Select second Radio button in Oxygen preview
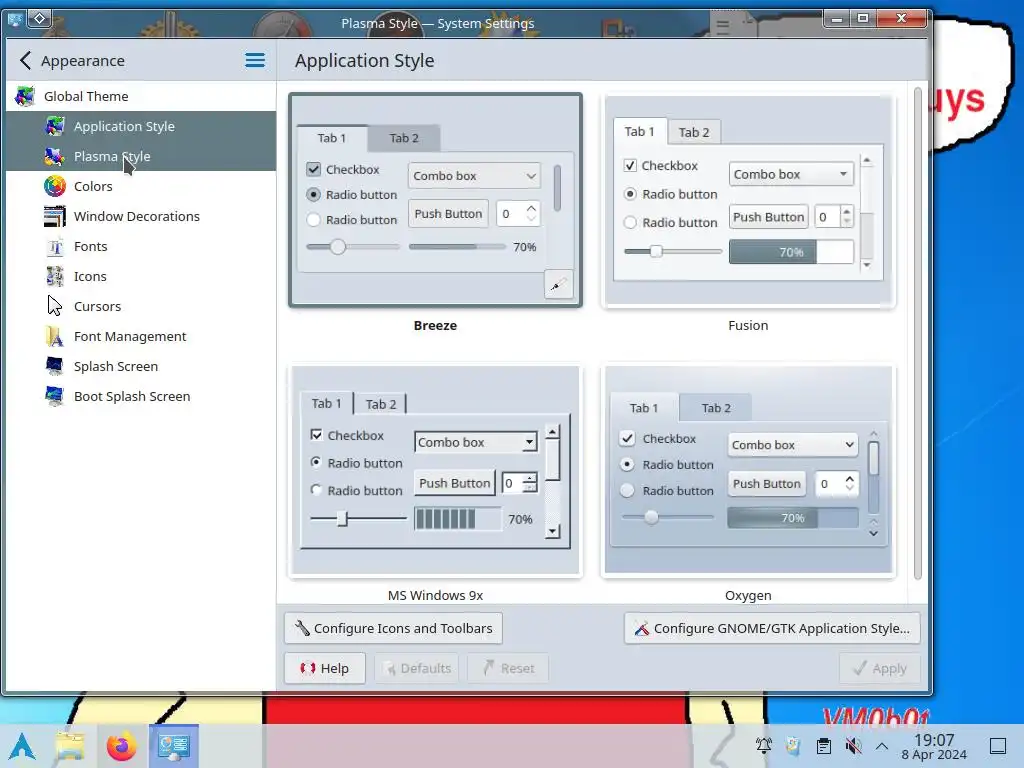Image resolution: width=1024 pixels, height=768 pixels. (627, 490)
